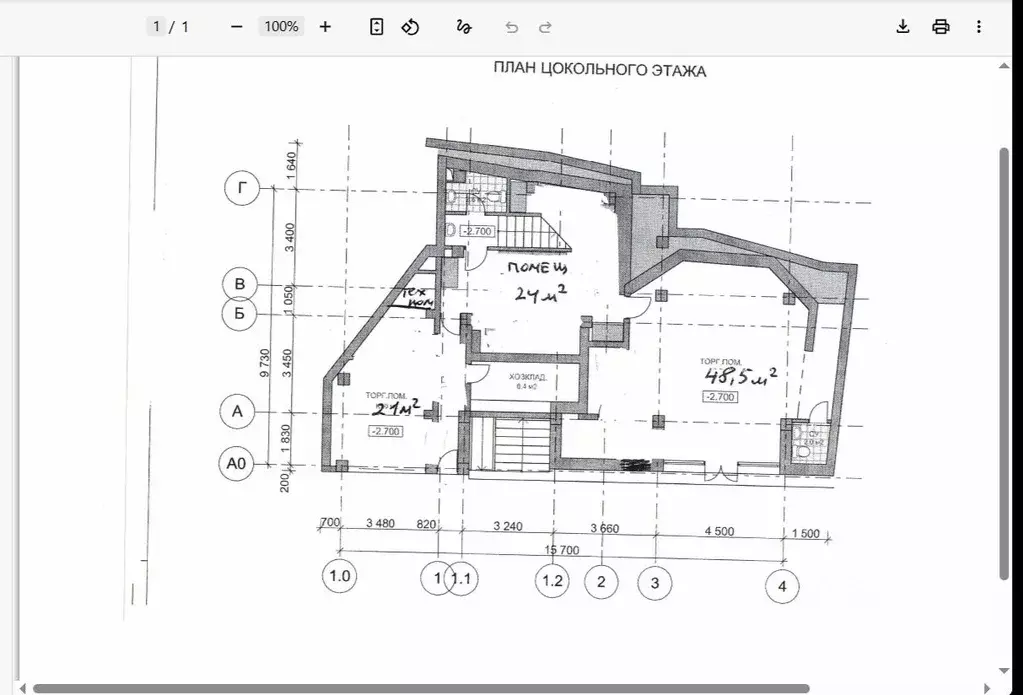Click the zoom out minus button
The height and width of the screenshot is (695, 1023).
[237, 27]
